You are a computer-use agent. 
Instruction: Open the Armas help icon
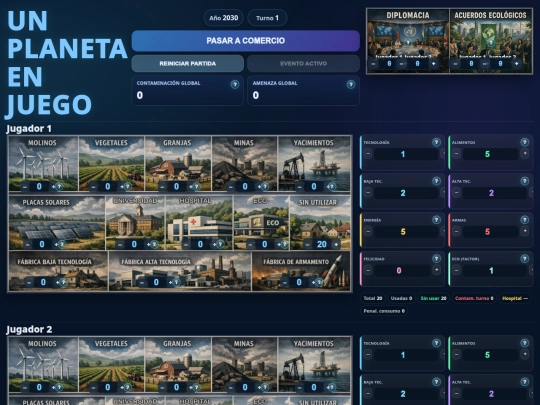click(x=525, y=220)
